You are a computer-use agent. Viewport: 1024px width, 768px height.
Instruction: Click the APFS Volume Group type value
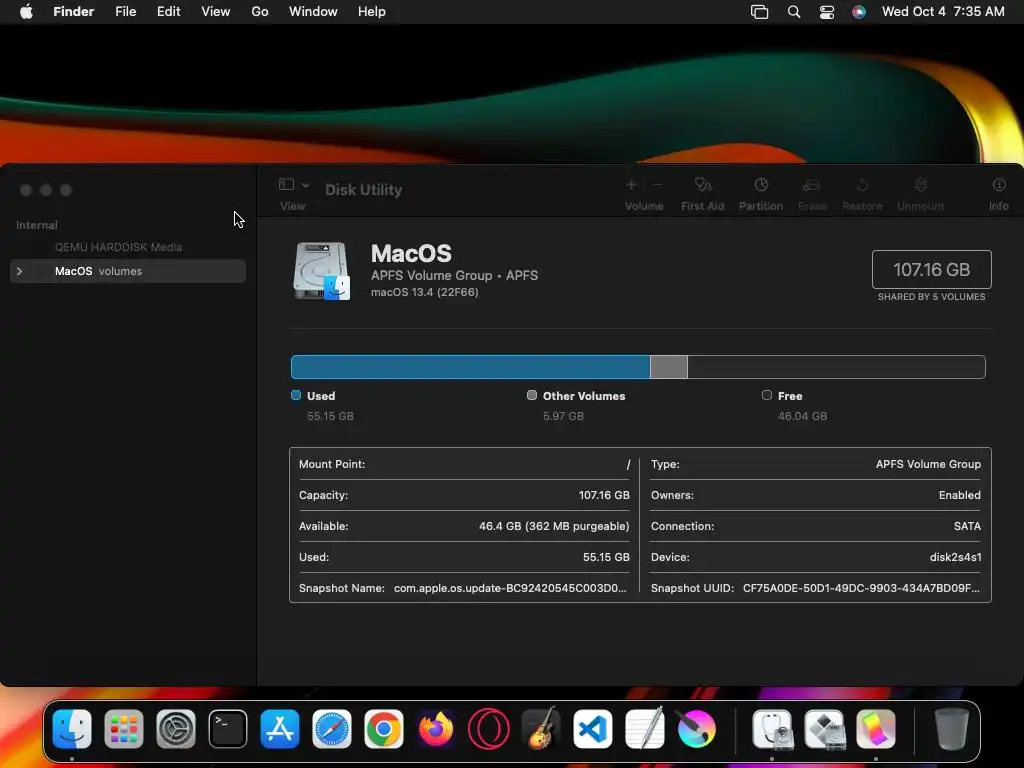coord(928,464)
